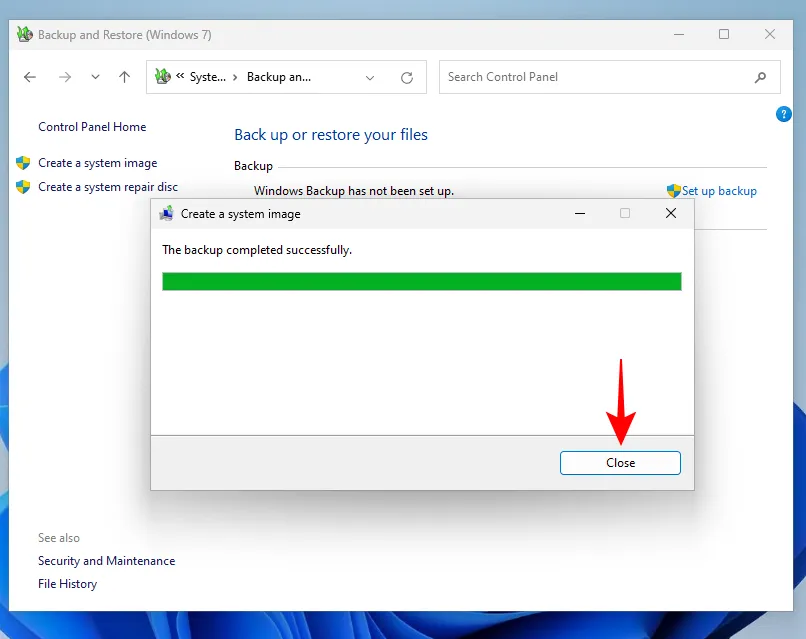Click the Backup and Restore window title icon
806x639 pixels.
(x=25, y=34)
